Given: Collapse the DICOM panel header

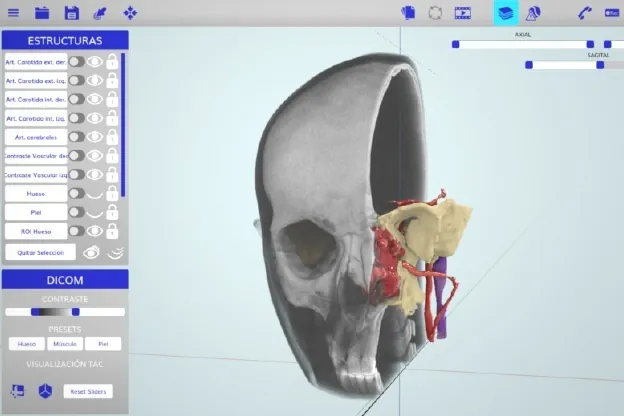Looking at the screenshot, I should (x=65, y=280).
